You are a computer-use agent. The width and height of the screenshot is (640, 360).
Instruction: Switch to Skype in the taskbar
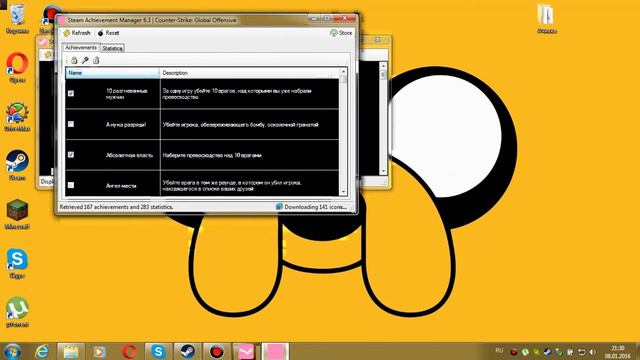[x=158, y=351]
